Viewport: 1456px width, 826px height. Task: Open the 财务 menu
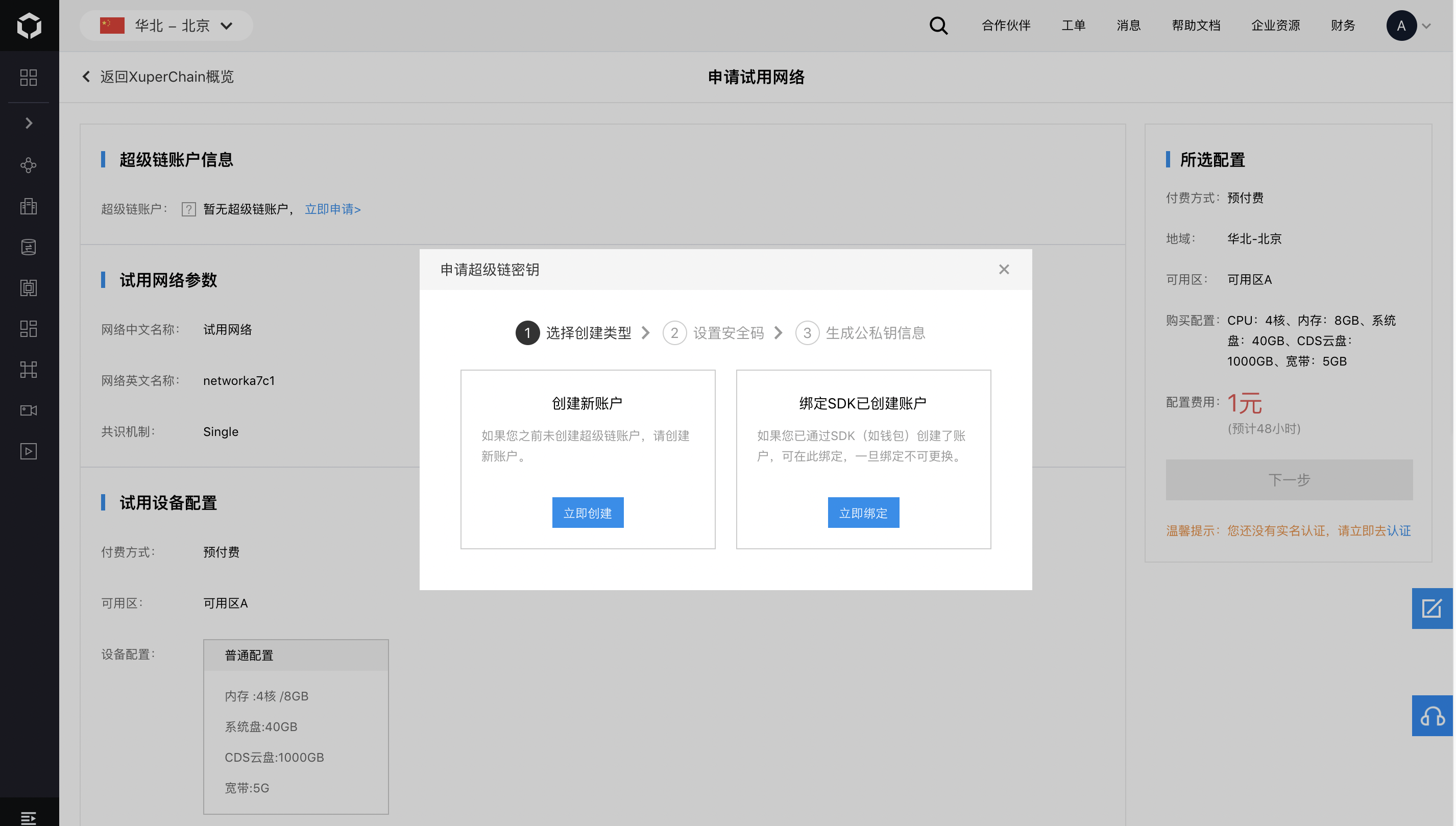(x=1343, y=26)
